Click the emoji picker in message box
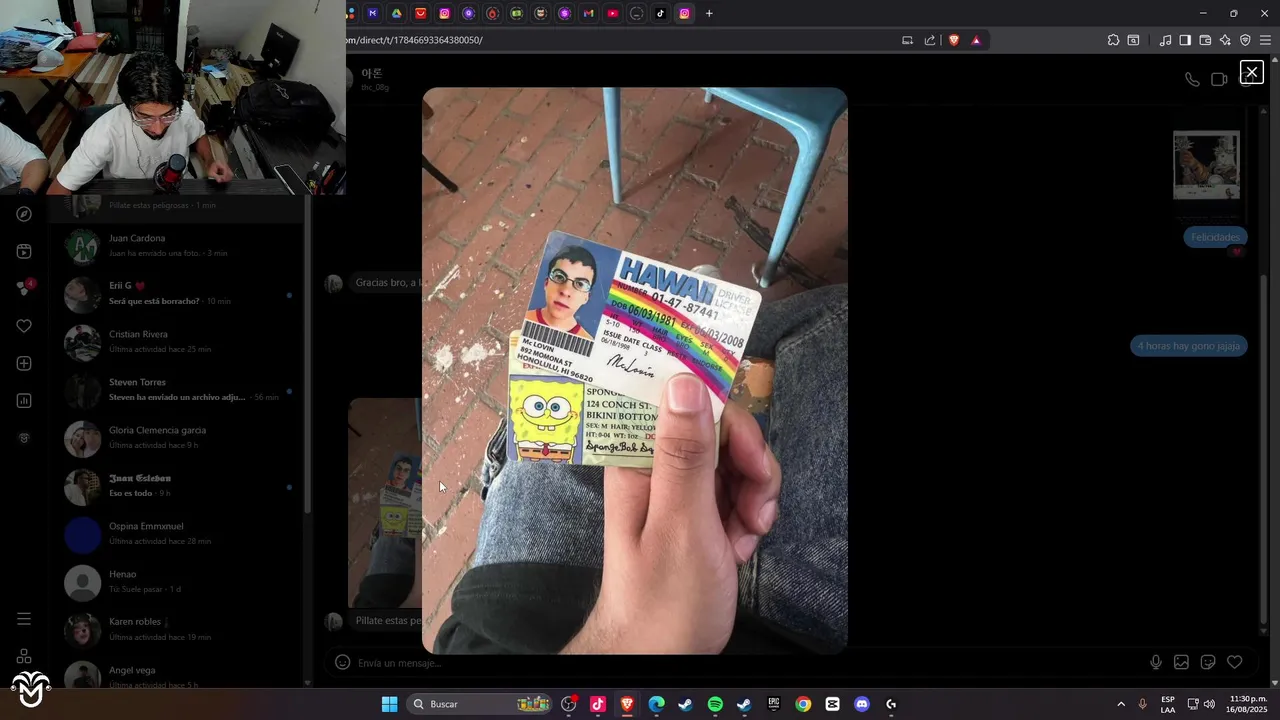 (x=342, y=662)
